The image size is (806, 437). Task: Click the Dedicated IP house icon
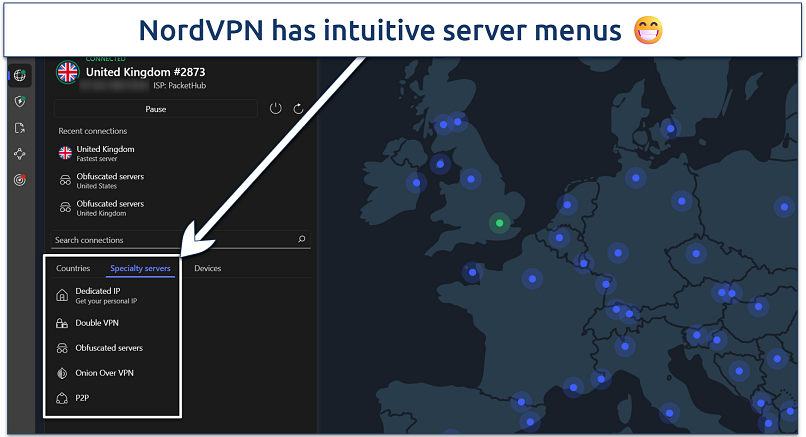coord(62,295)
